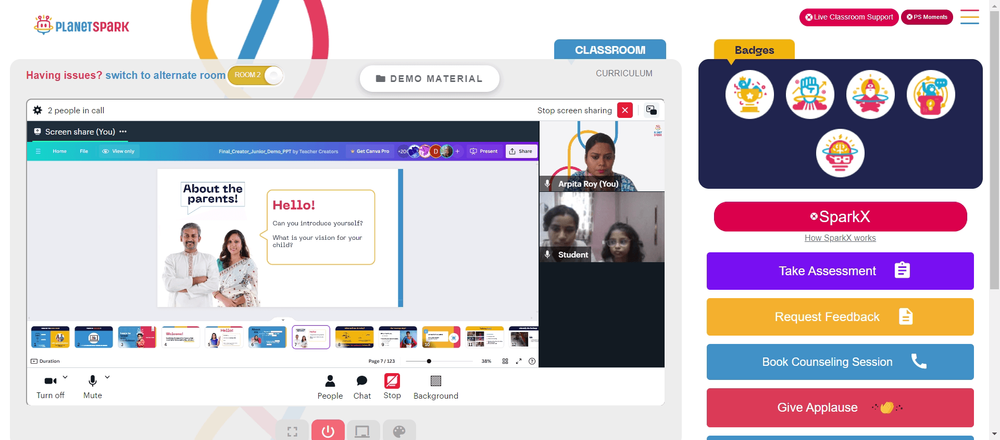Screen dimensions: 1000x440
Task: Open PS Moments
Action: [x=926, y=17]
